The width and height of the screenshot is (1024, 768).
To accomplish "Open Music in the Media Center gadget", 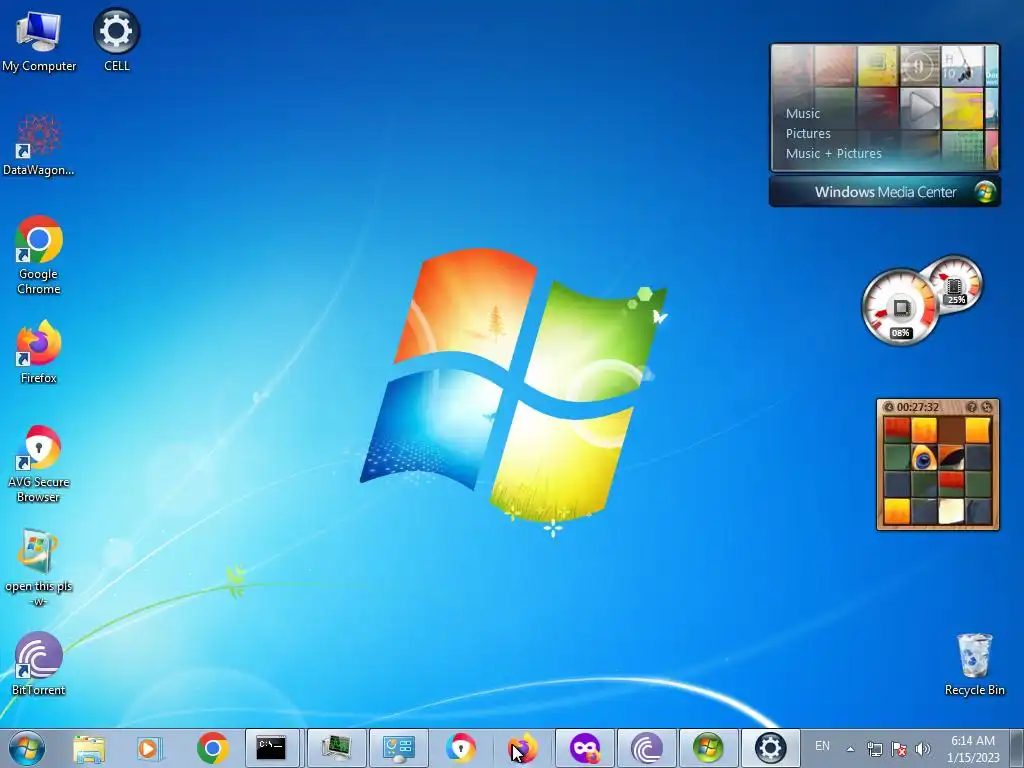I will pos(803,114).
